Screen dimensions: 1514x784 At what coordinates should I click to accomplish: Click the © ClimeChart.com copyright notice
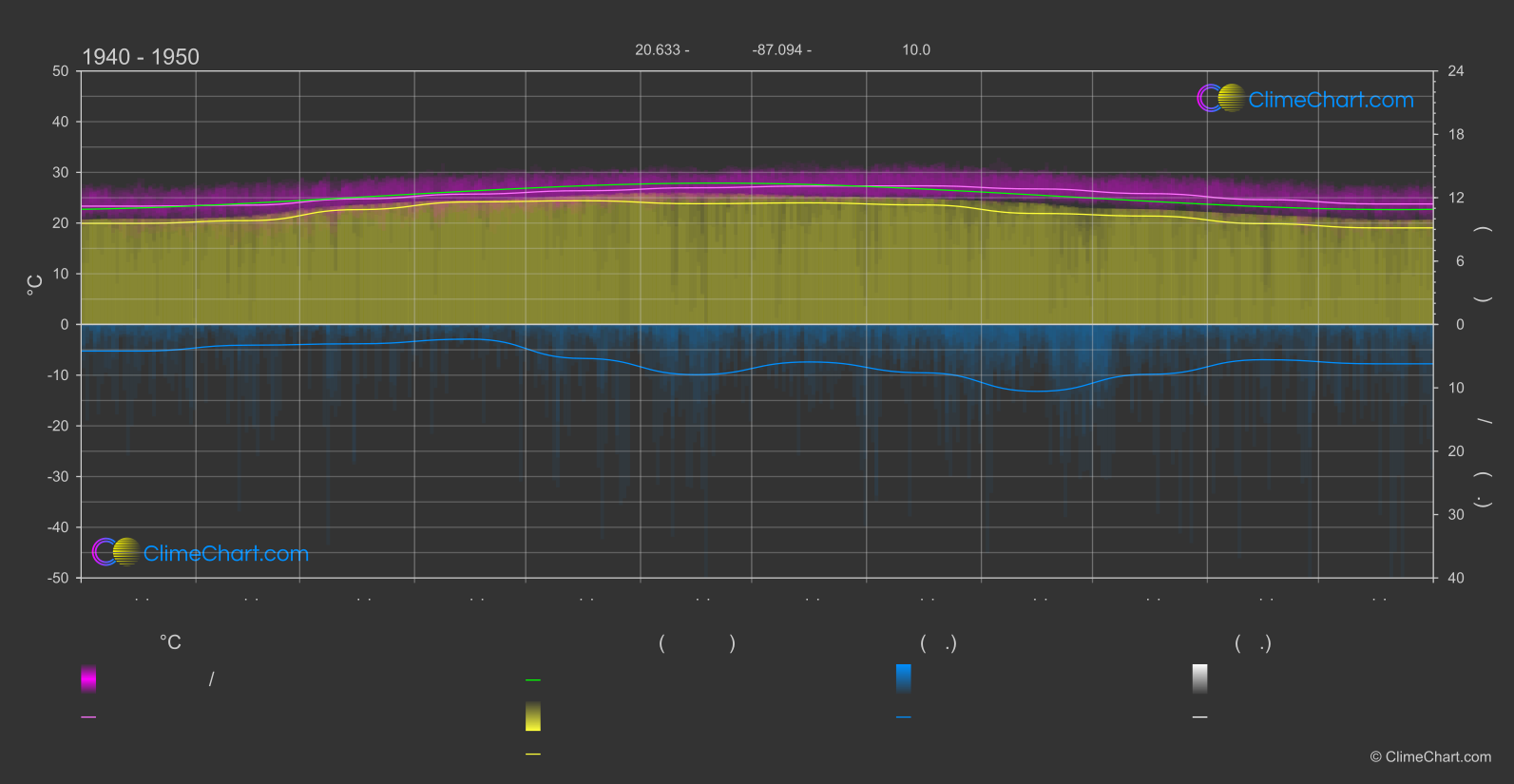click(x=1430, y=757)
